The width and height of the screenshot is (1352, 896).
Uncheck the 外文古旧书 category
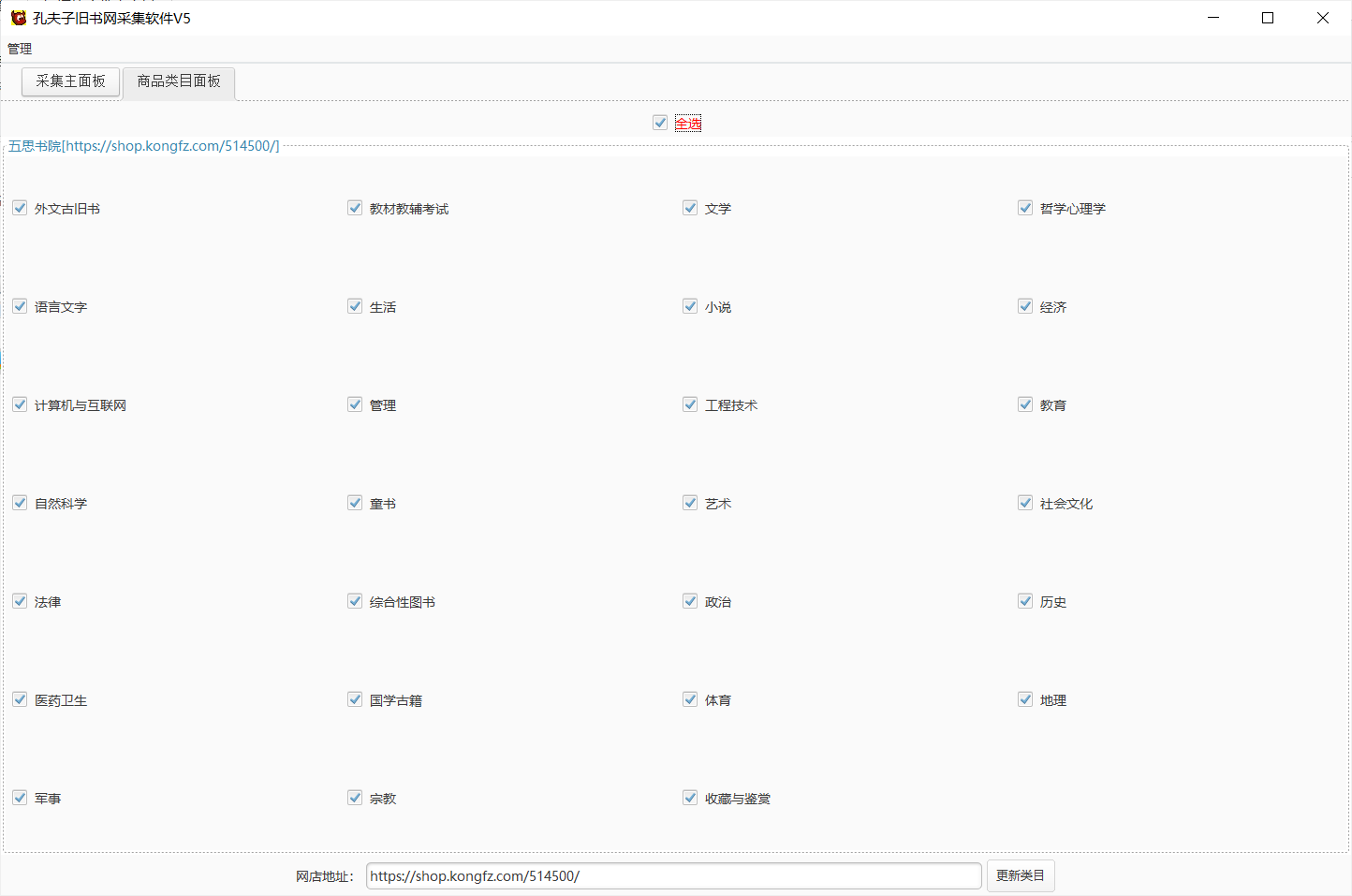pos(20,208)
